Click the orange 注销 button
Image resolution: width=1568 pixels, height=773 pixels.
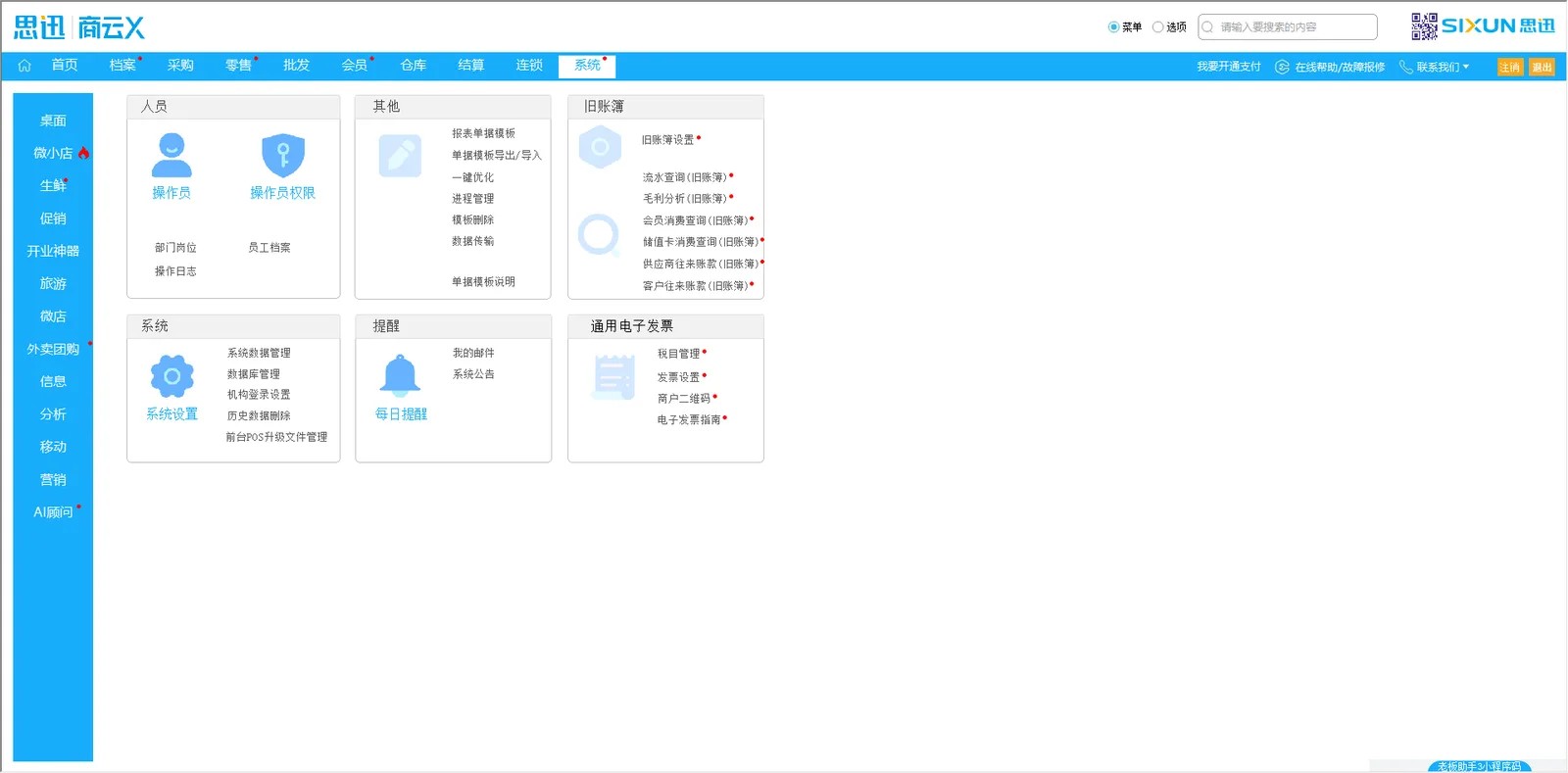[x=1510, y=67]
